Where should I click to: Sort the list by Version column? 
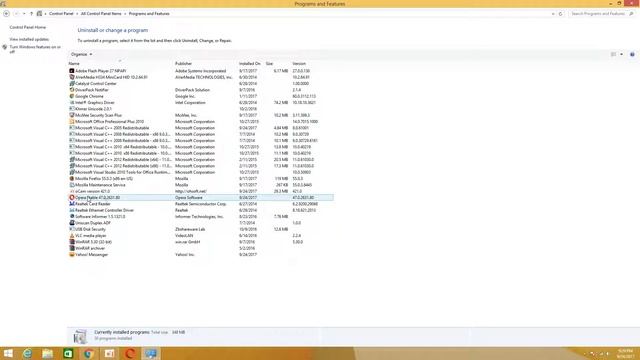click(299, 64)
